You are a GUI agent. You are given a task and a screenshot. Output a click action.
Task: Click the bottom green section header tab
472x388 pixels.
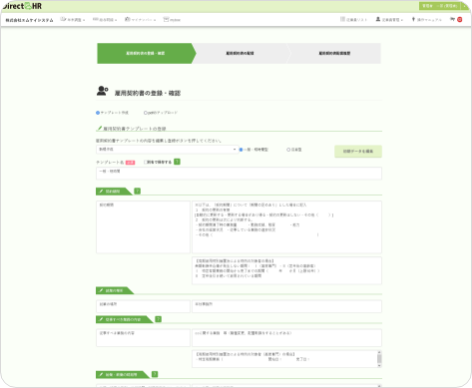click(x=122, y=375)
